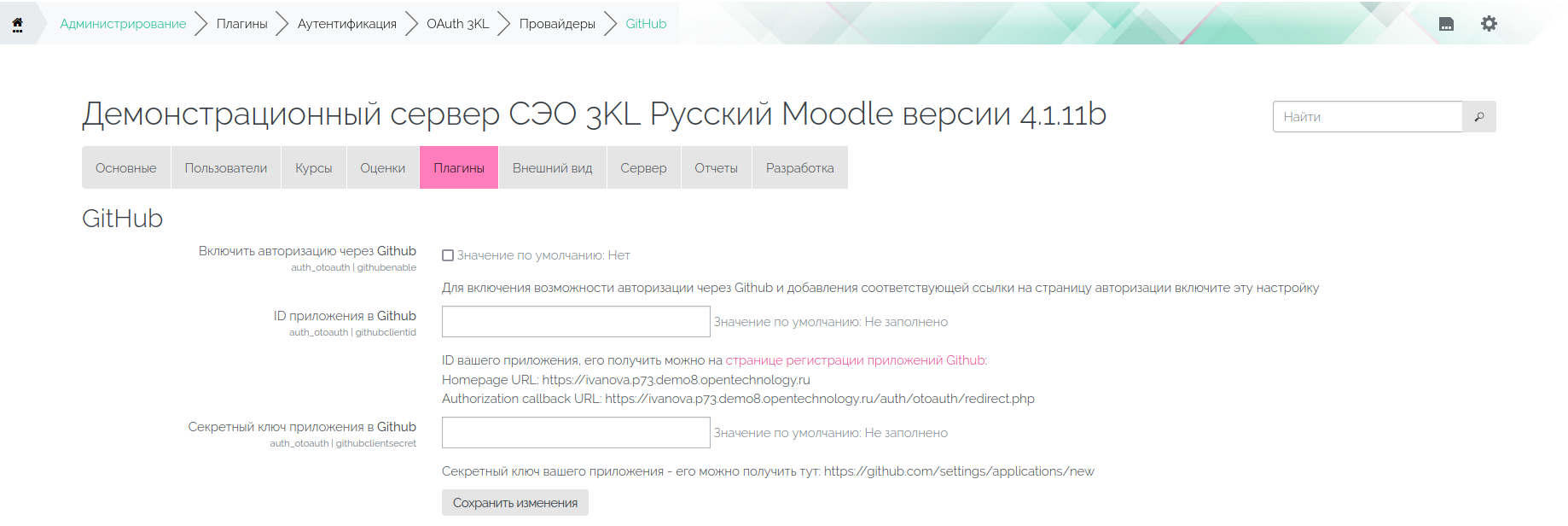Open OAuth 3KL breadcrumb

458,24
